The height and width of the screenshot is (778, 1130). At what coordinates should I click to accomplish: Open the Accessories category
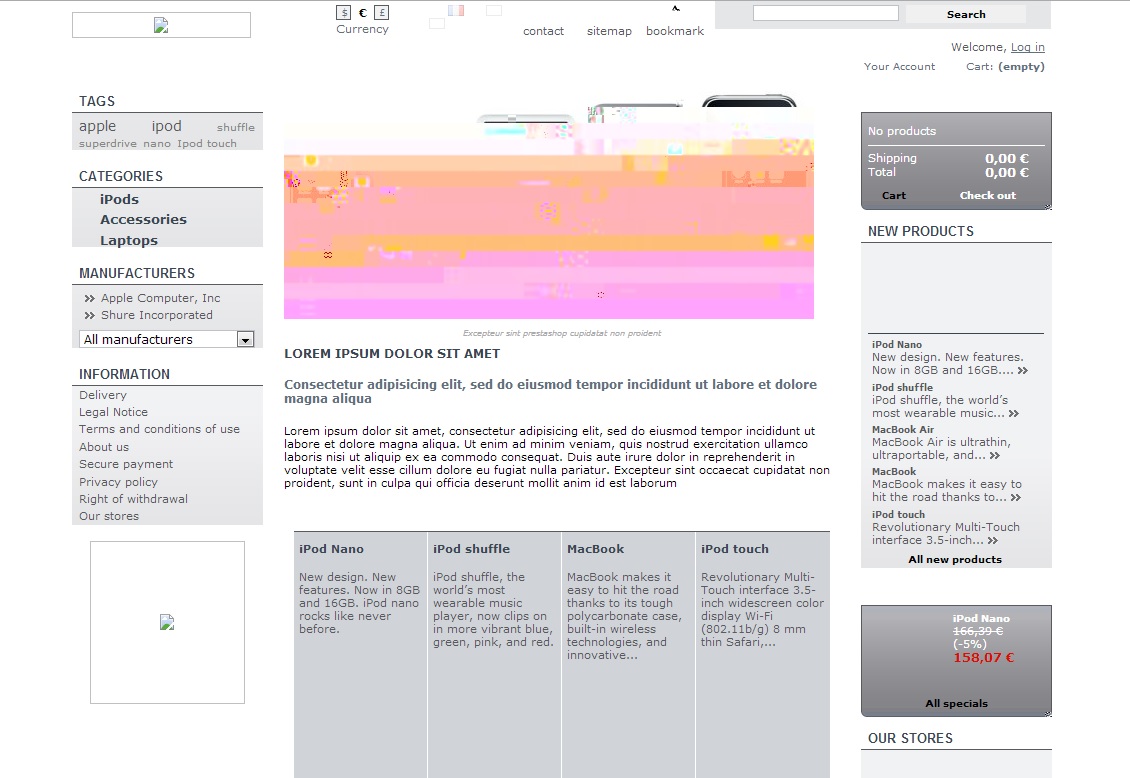click(143, 220)
